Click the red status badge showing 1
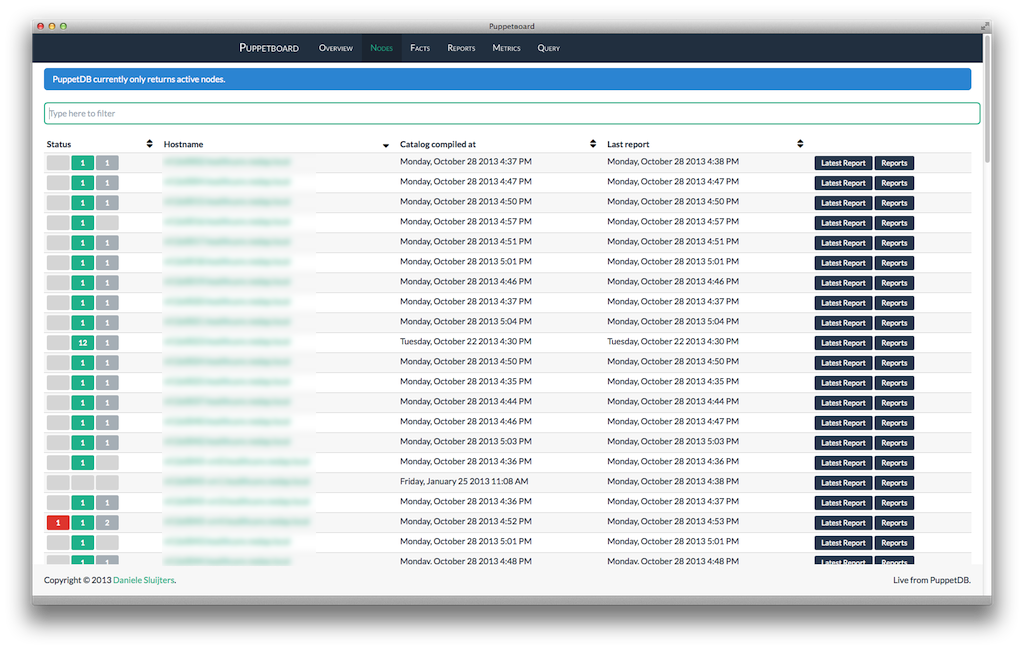 pos(57,523)
